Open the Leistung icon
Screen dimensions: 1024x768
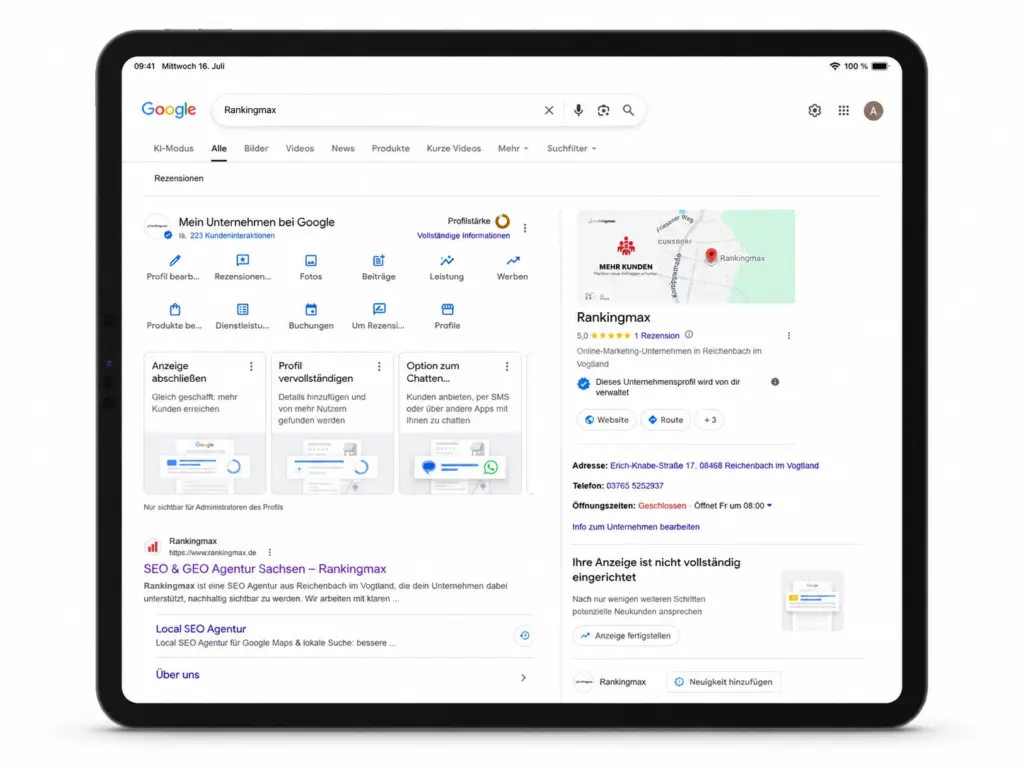click(447, 261)
